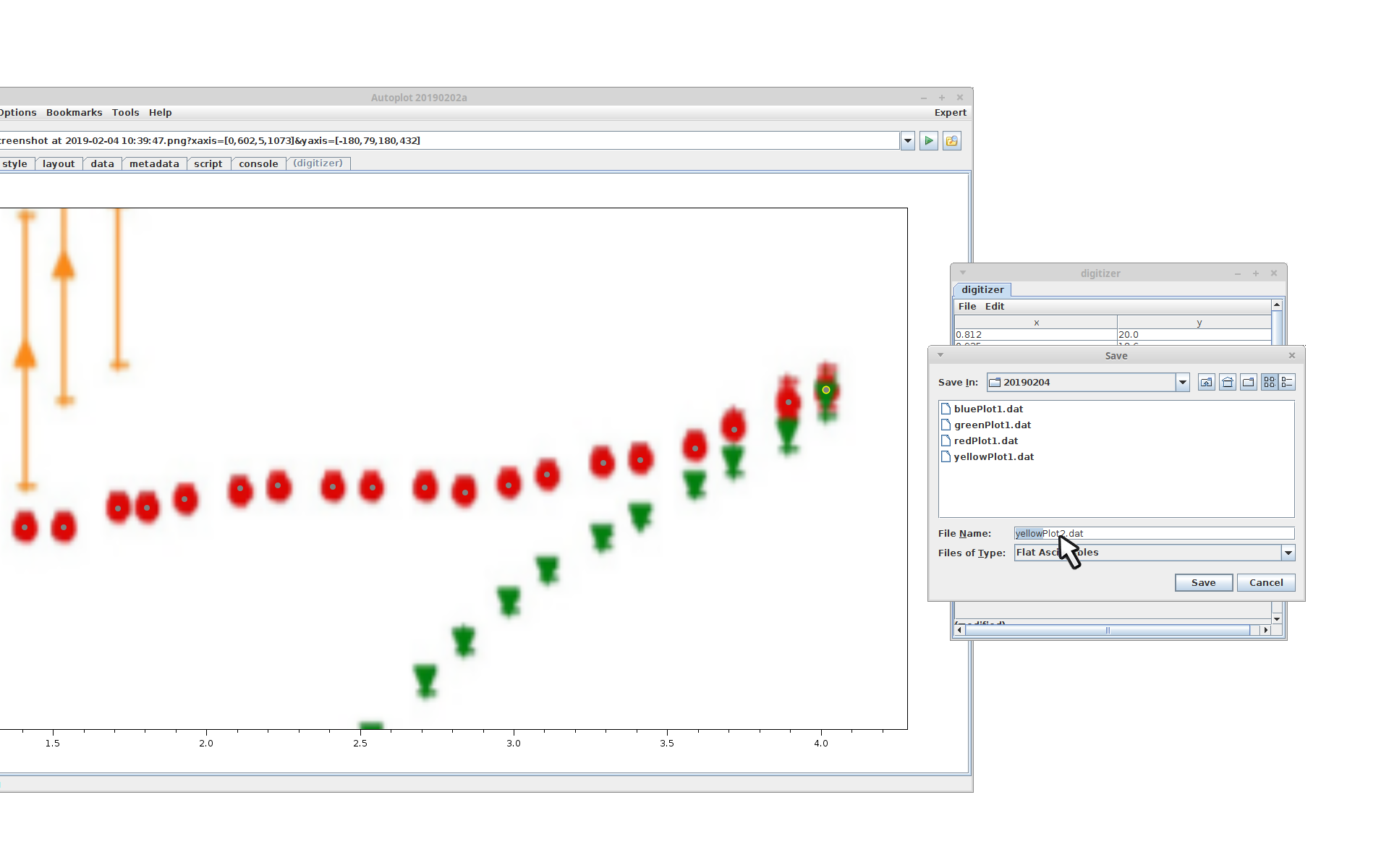Screen dimensions: 1389x868
Task: Switch to the metadata tab
Action: coord(154,164)
